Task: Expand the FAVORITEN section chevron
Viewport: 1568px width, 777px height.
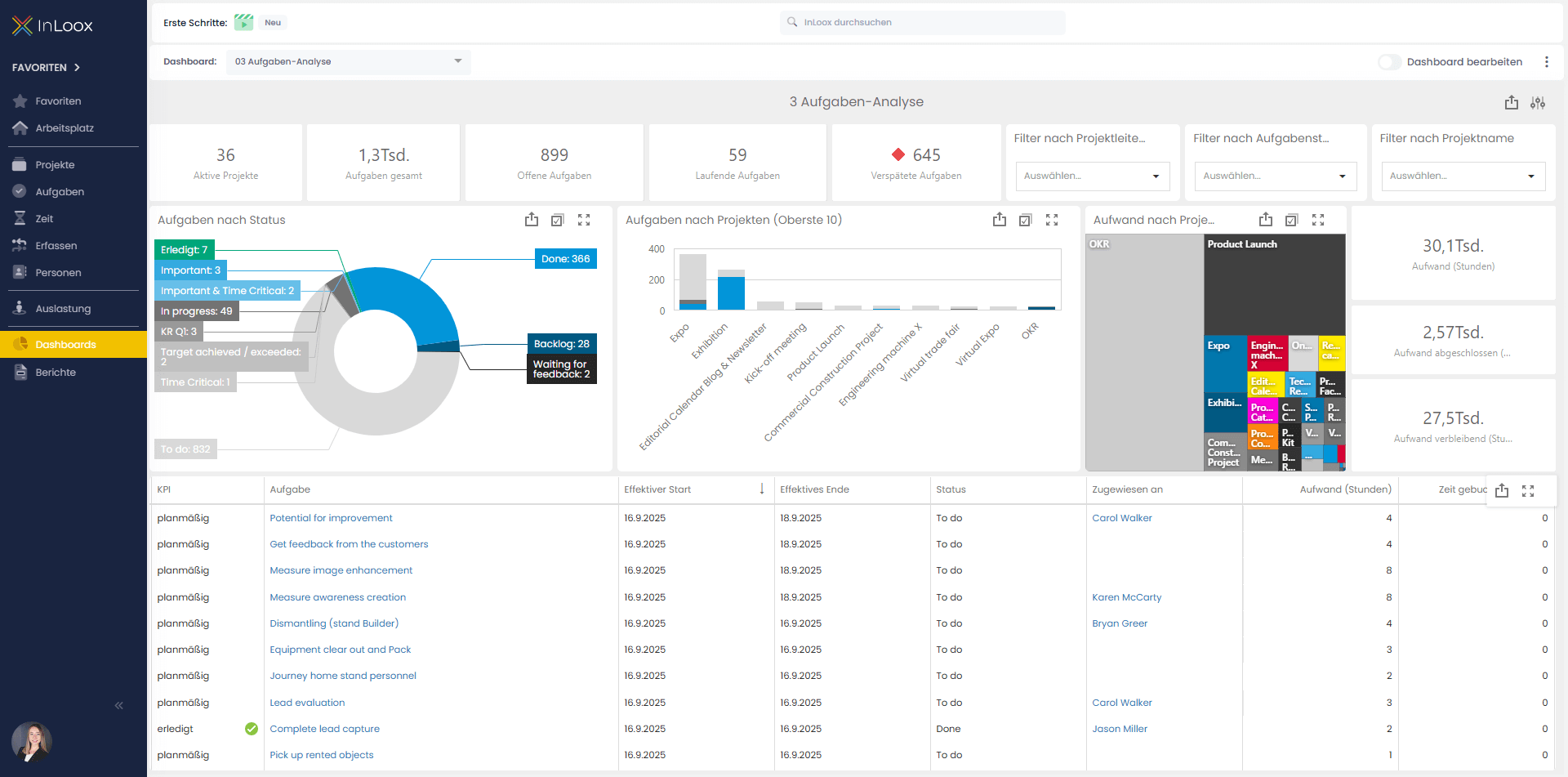Action: click(78, 68)
